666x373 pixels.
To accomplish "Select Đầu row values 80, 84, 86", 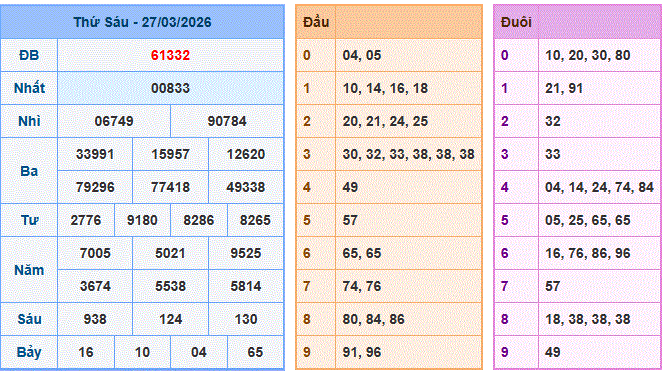I will click(374, 319).
